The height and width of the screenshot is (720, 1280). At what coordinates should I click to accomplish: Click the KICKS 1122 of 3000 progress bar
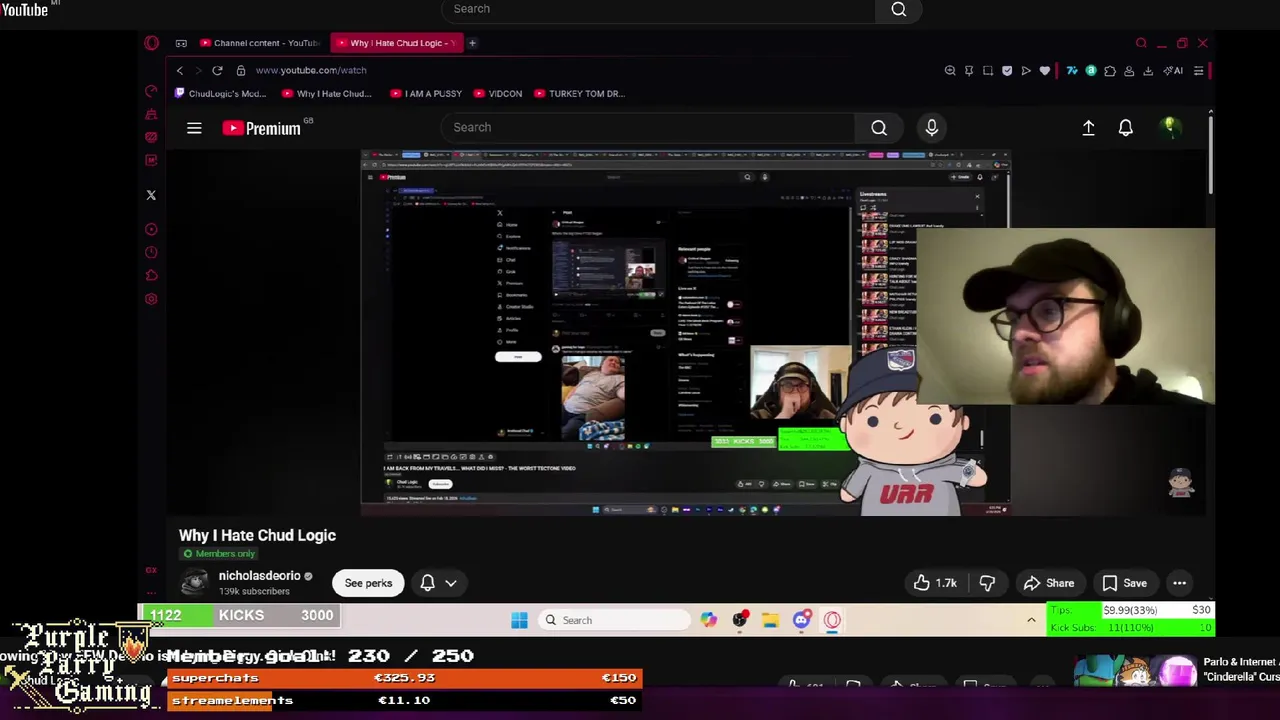pyautogui.click(x=240, y=615)
